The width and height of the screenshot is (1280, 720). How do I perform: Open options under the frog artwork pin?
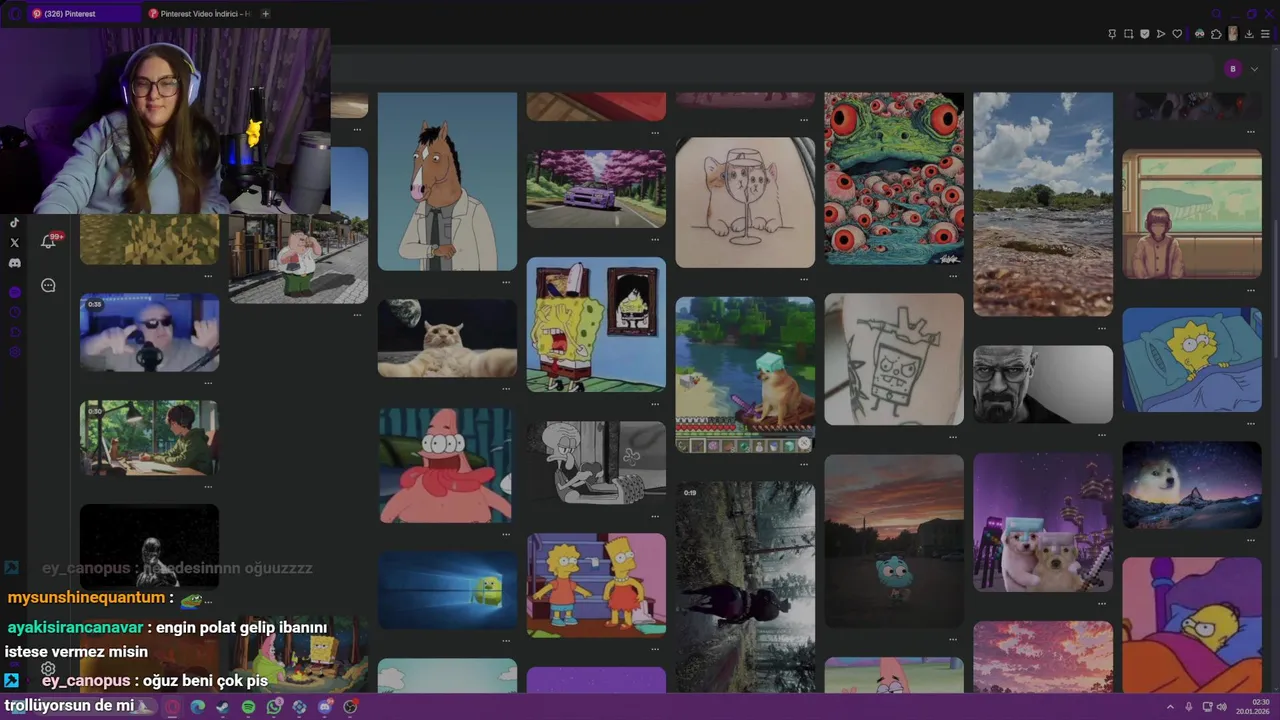[x=952, y=275]
